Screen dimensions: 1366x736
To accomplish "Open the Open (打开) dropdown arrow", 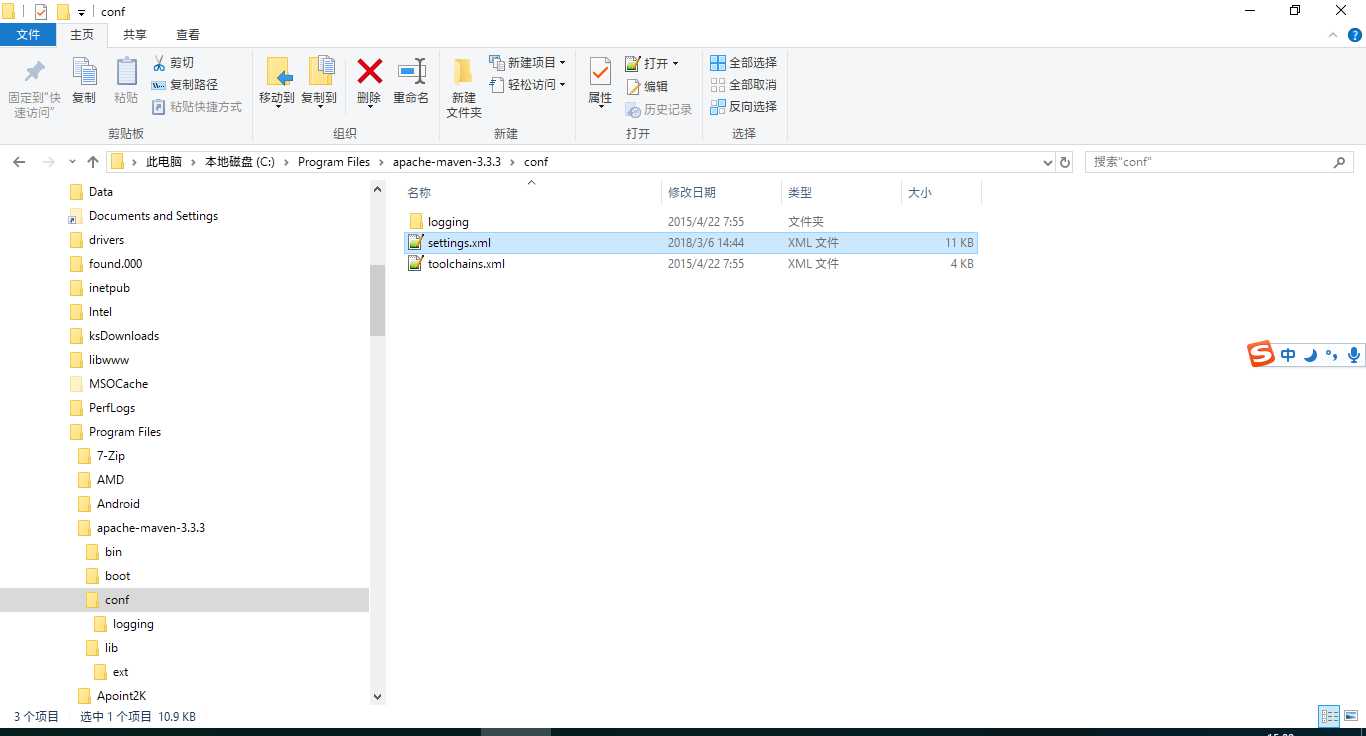I will click(x=675, y=64).
